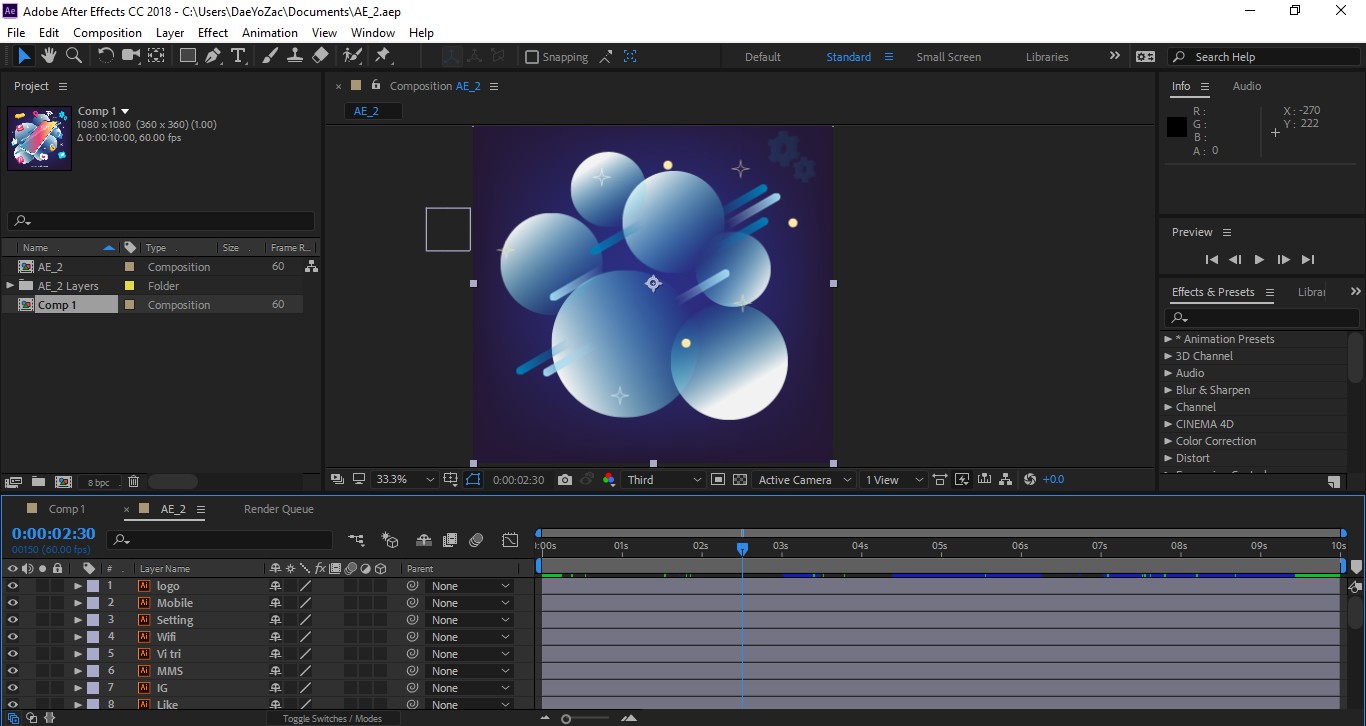
Task: Select the Zoom tool in toolbar
Action: 74,56
